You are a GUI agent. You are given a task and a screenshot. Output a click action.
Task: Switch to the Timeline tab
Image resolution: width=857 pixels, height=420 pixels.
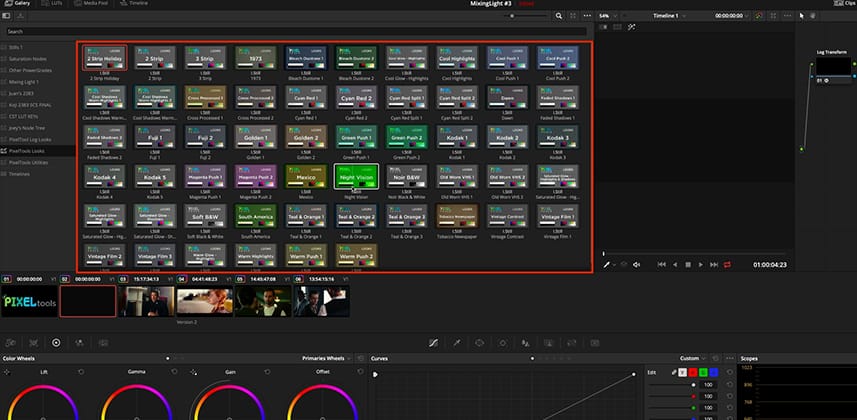pos(134,3)
